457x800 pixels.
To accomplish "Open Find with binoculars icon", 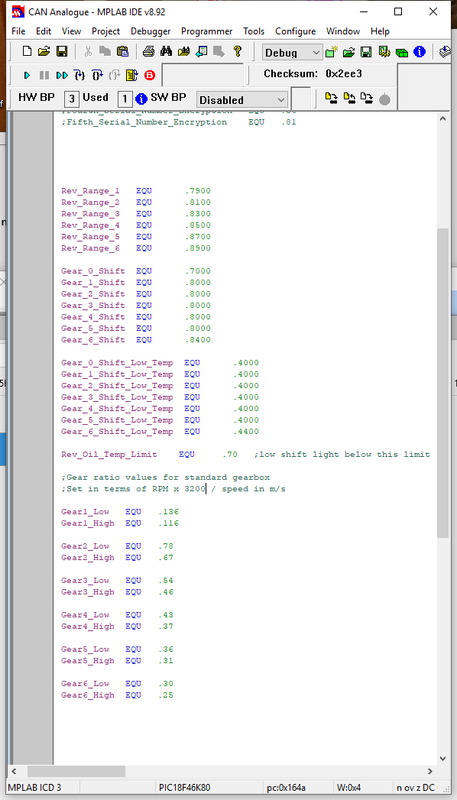I will pyautogui.click(x=166, y=52).
